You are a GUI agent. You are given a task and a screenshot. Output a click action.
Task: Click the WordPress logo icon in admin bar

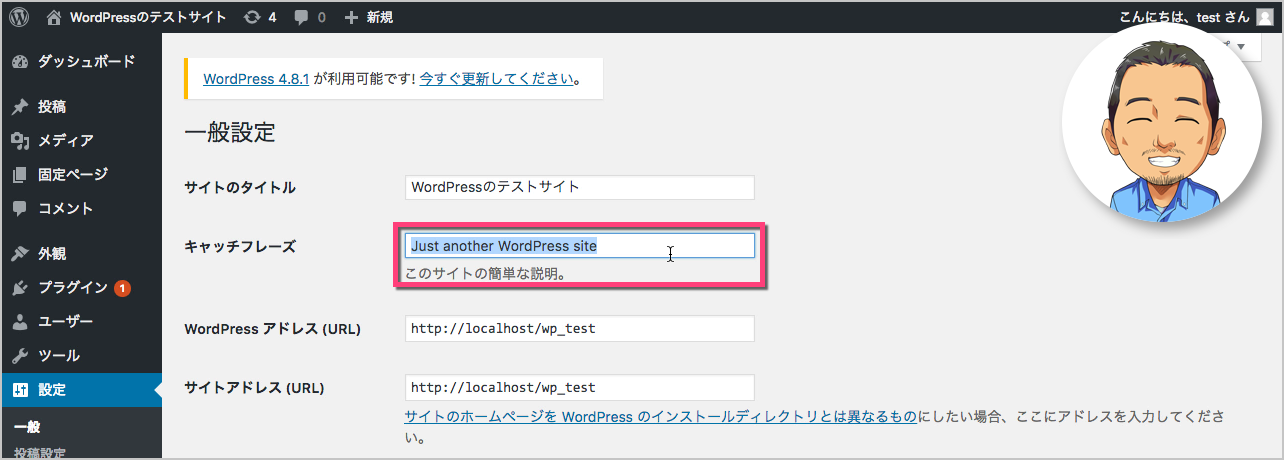click(19, 17)
